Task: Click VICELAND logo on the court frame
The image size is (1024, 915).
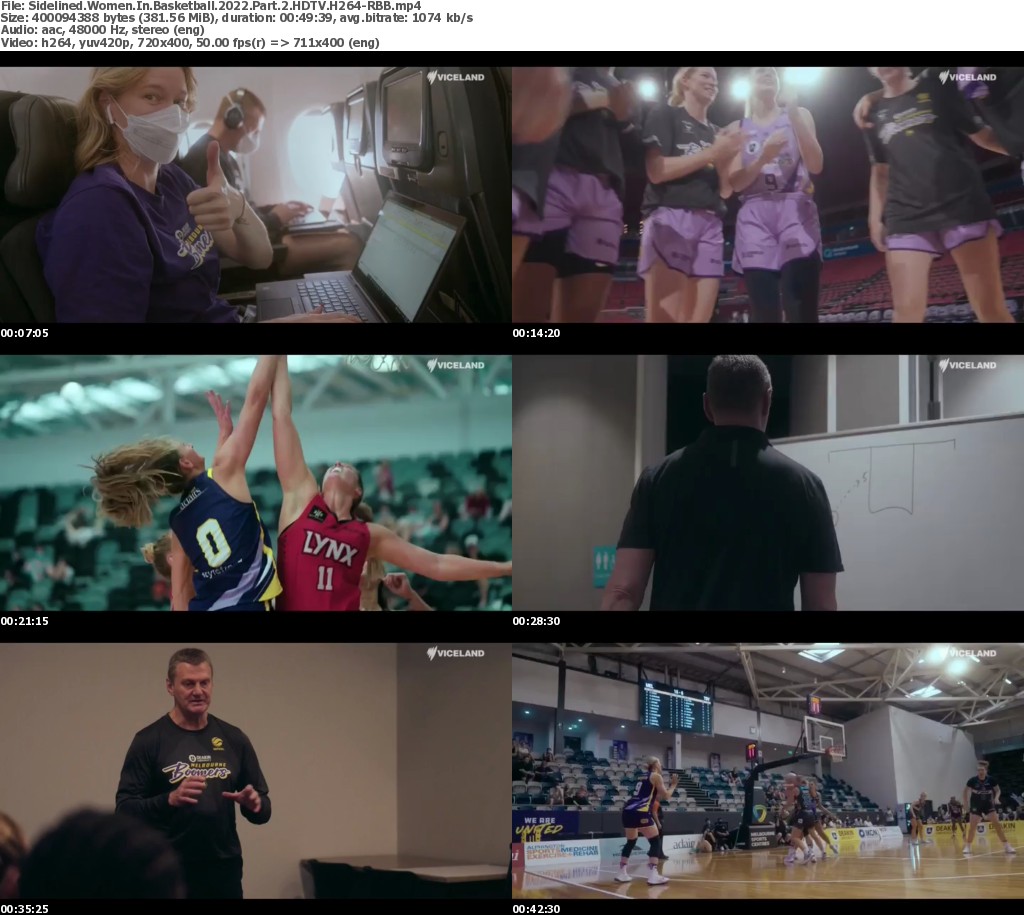Action: [x=967, y=653]
